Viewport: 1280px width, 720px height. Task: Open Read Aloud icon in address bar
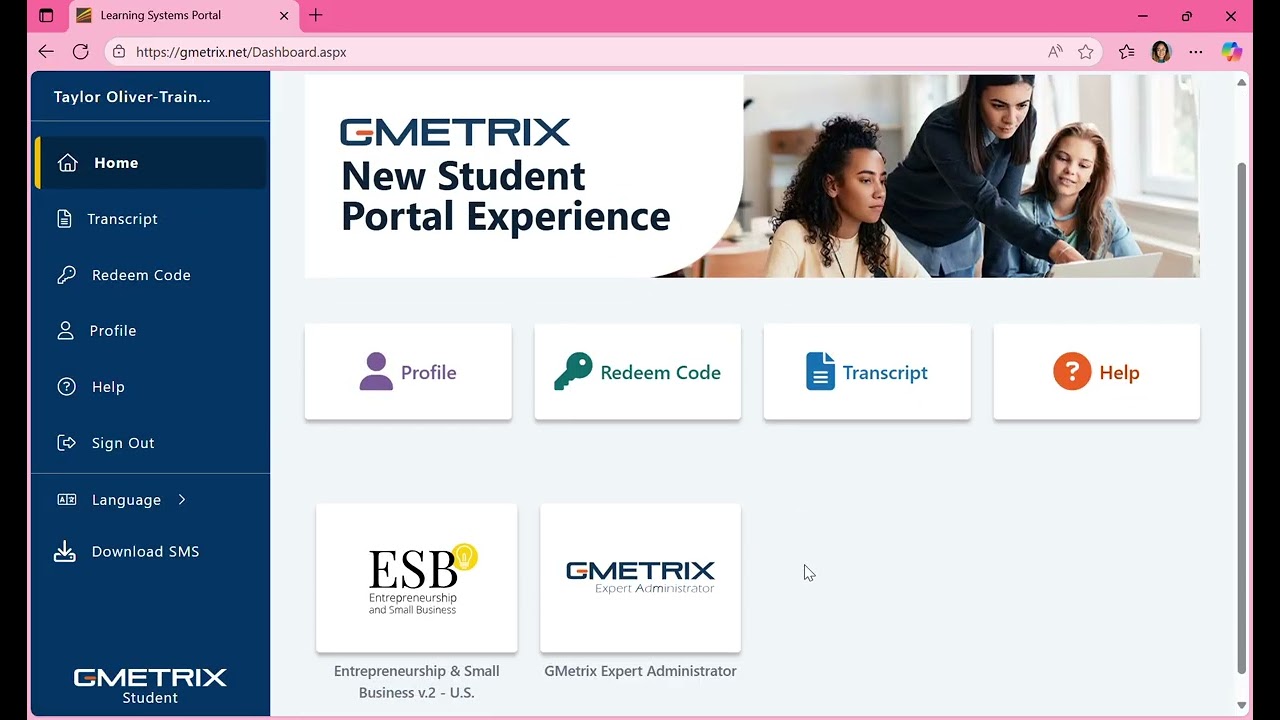(x=1055, y=52)
